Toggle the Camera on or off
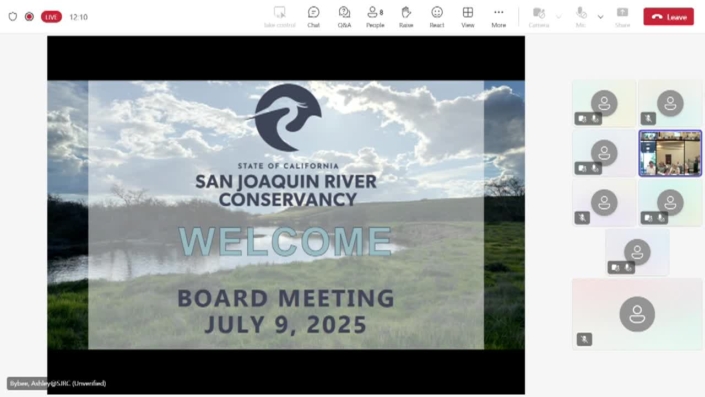 [x=539, y=17]
